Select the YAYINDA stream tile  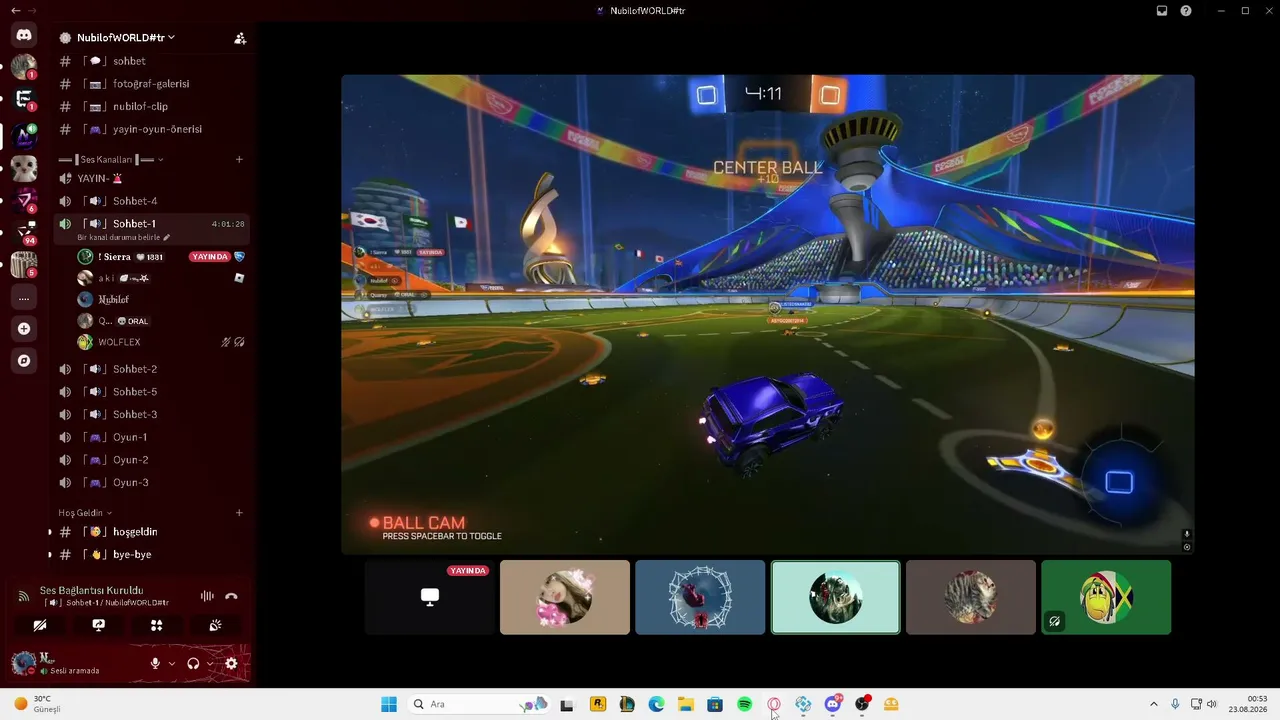click(x=430, y=597)
